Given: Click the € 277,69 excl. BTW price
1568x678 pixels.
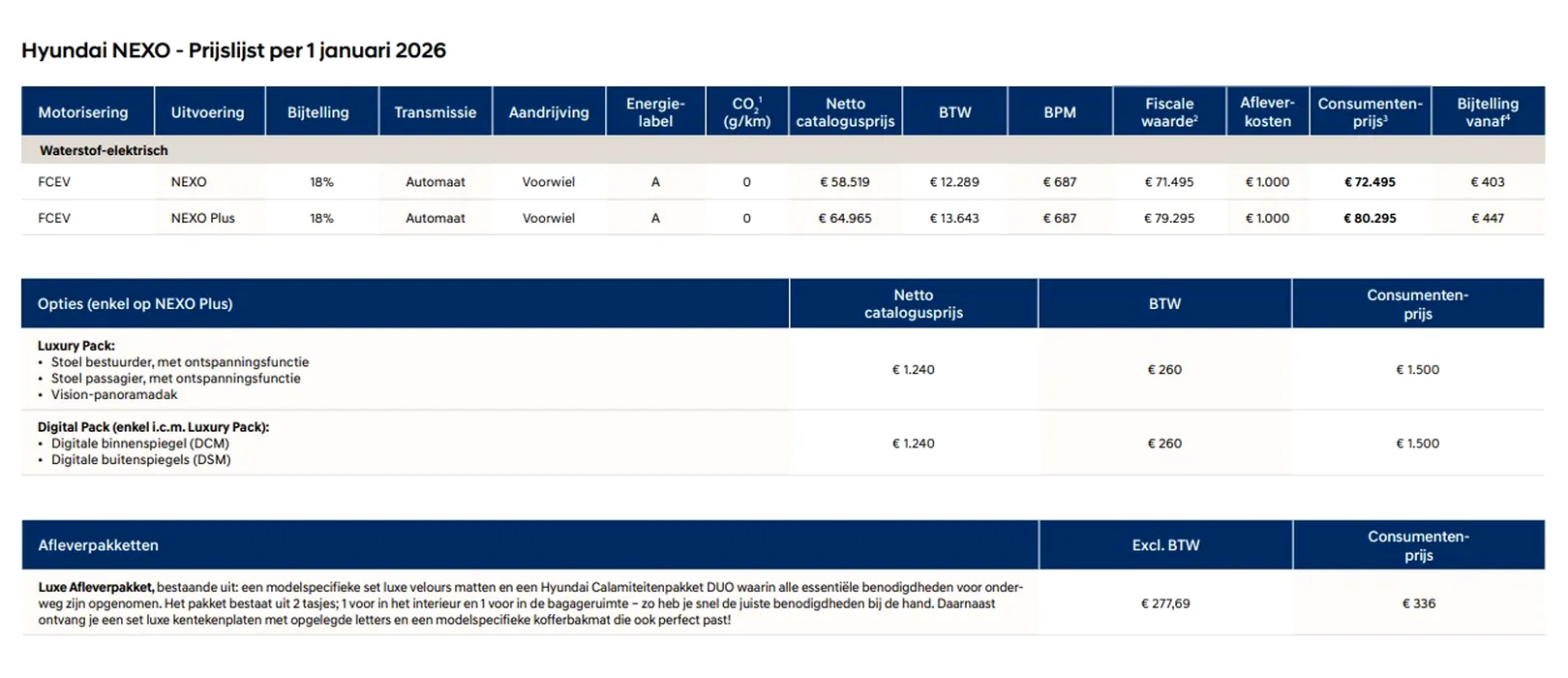Looking at the screenshot, I should [x=1165, y=603].
